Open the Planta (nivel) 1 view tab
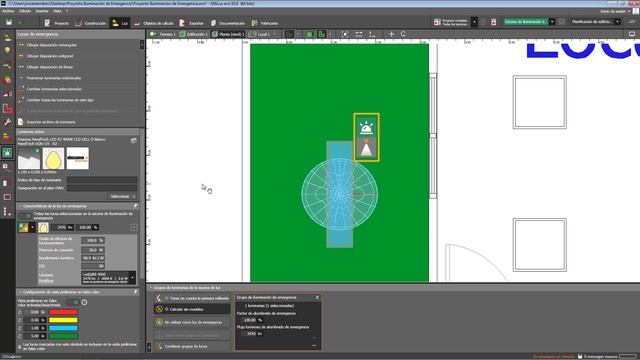Image resolution: width=640 pixels, height=360 pixels. point(228,34)
